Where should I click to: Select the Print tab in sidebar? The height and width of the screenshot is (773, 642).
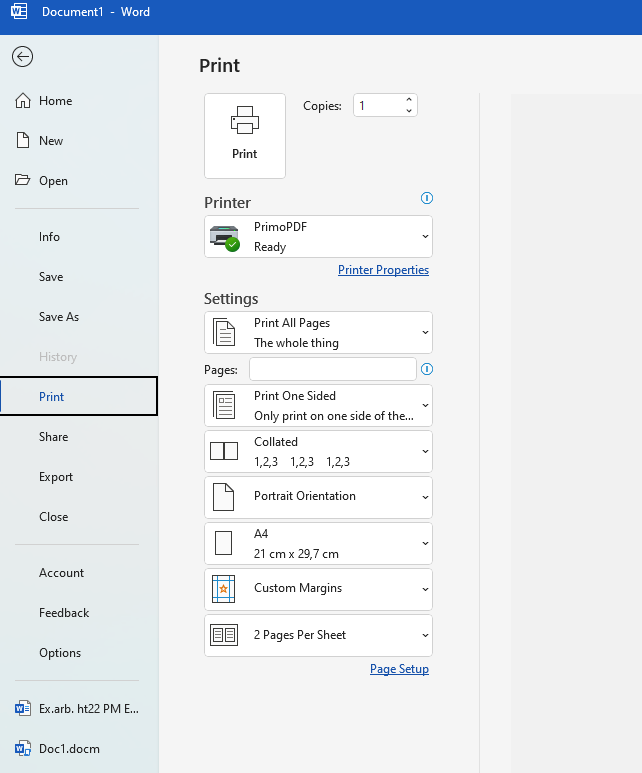pos(79,396)
